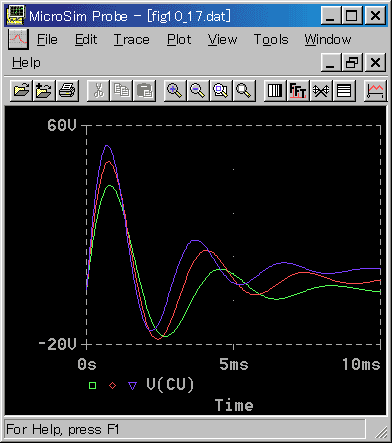Open the Trace menu
The image size is (392, 443).
point(132,40)
